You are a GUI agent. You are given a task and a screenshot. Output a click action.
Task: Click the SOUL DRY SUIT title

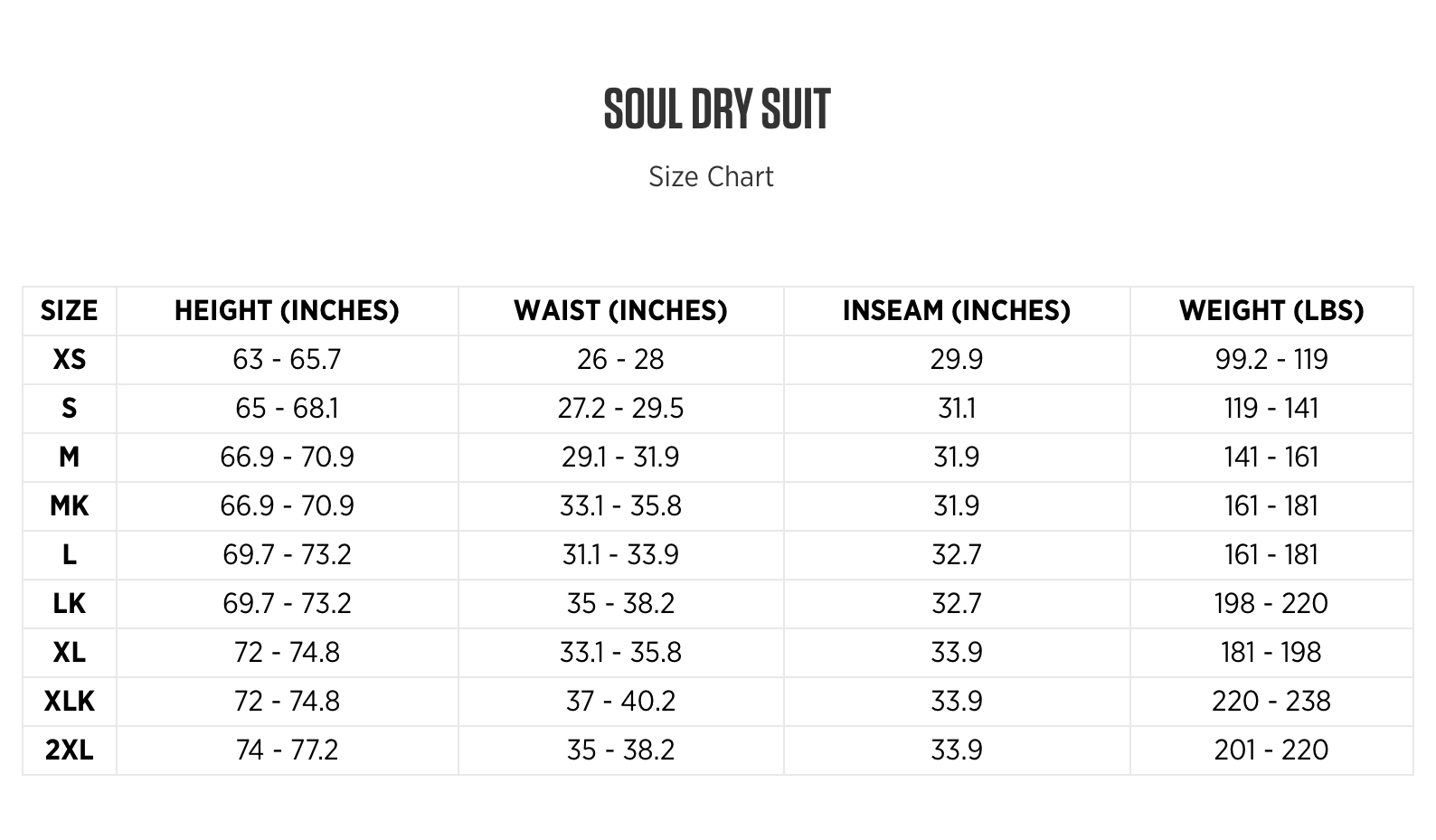(717, 109)
